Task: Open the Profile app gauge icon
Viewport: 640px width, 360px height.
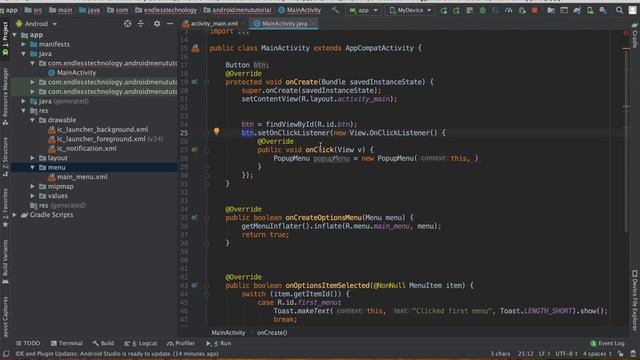Action: click(509, 10)
